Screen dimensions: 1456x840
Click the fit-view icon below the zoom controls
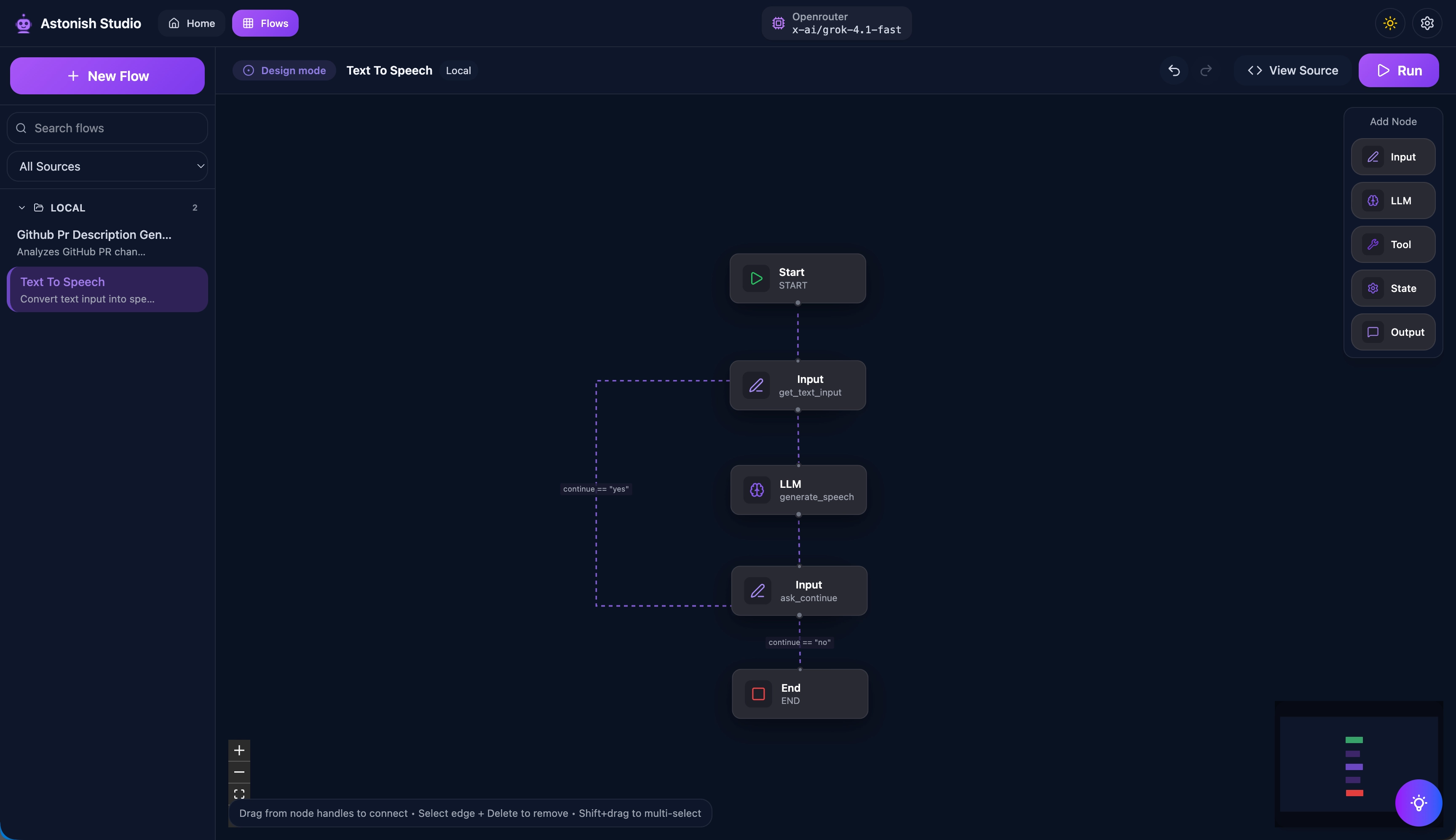tap(239, 793)
